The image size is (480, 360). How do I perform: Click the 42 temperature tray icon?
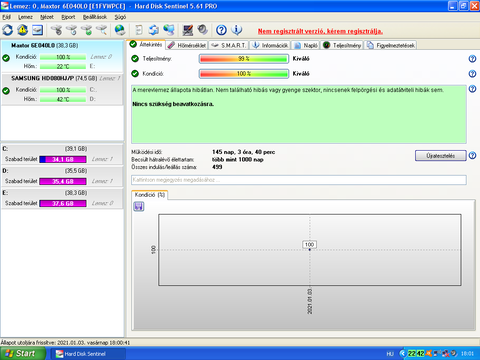[420, 353]
